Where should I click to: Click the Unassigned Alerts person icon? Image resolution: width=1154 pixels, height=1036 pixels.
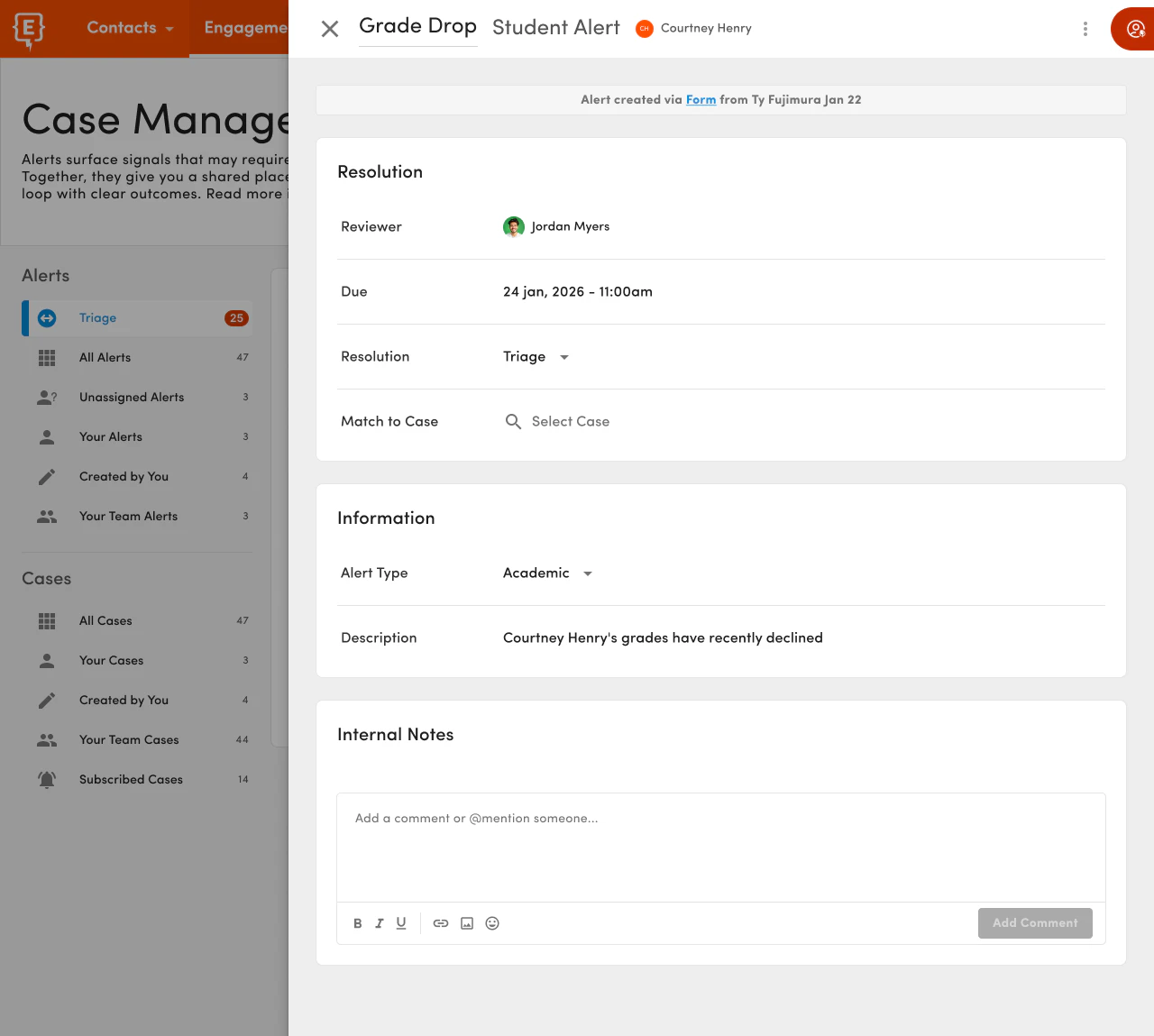(x=47, y=398)
